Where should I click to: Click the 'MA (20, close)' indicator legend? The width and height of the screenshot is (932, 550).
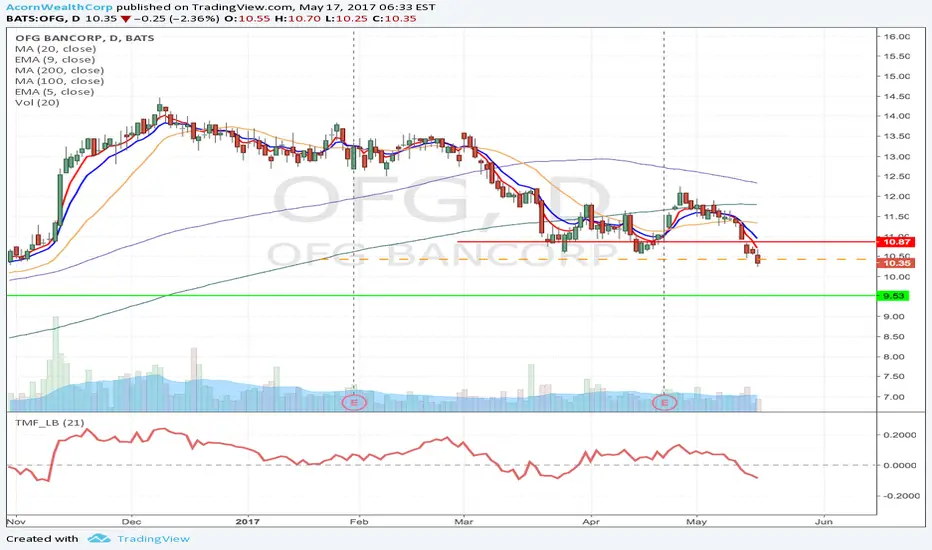tap(55, 49)
